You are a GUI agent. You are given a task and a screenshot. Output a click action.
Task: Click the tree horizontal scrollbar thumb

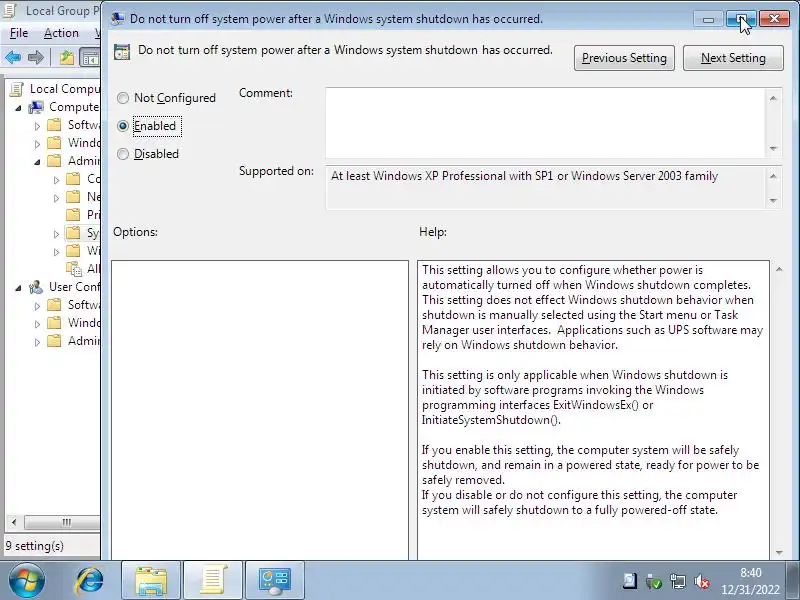tap(62, 522)
